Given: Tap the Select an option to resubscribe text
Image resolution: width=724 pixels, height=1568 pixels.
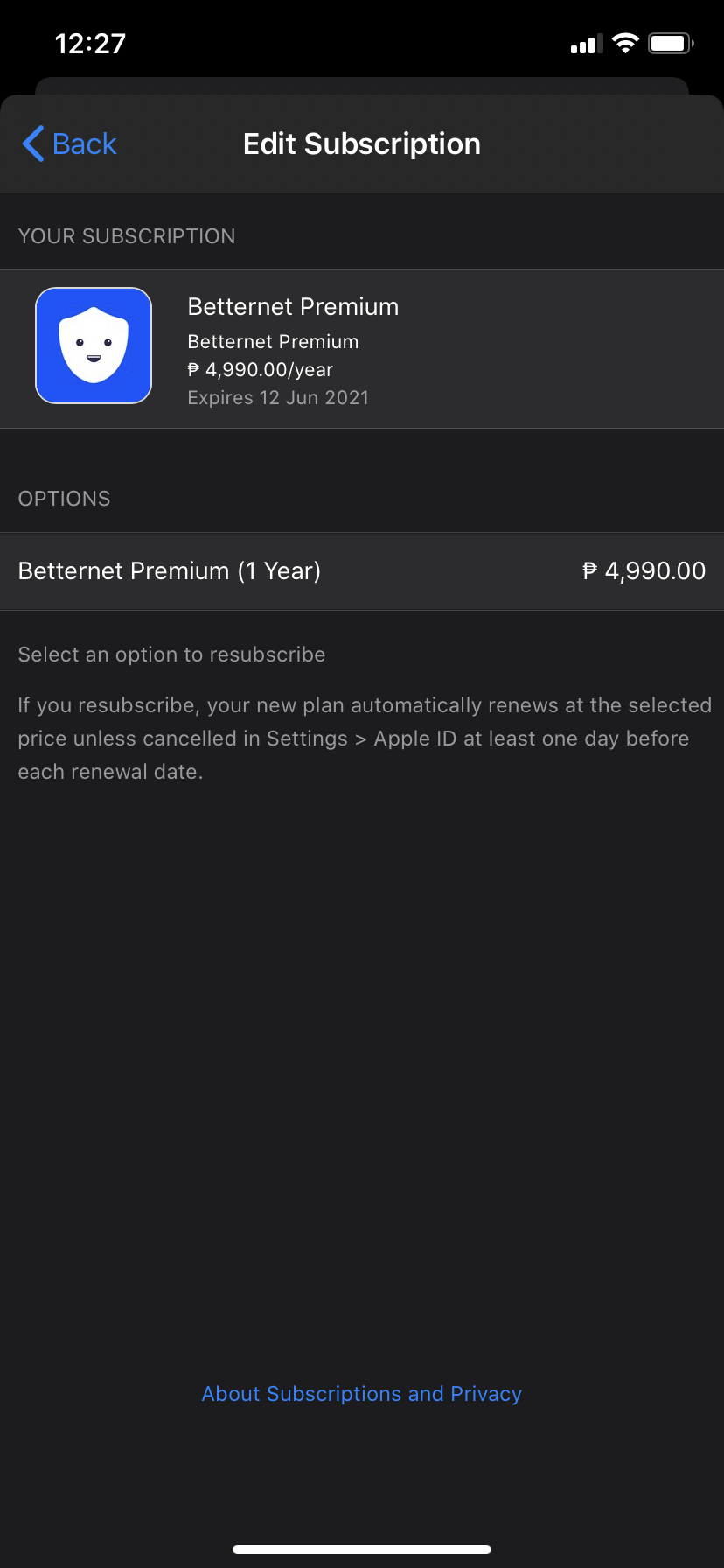Looking at the screenshot, I should point(171,654).
